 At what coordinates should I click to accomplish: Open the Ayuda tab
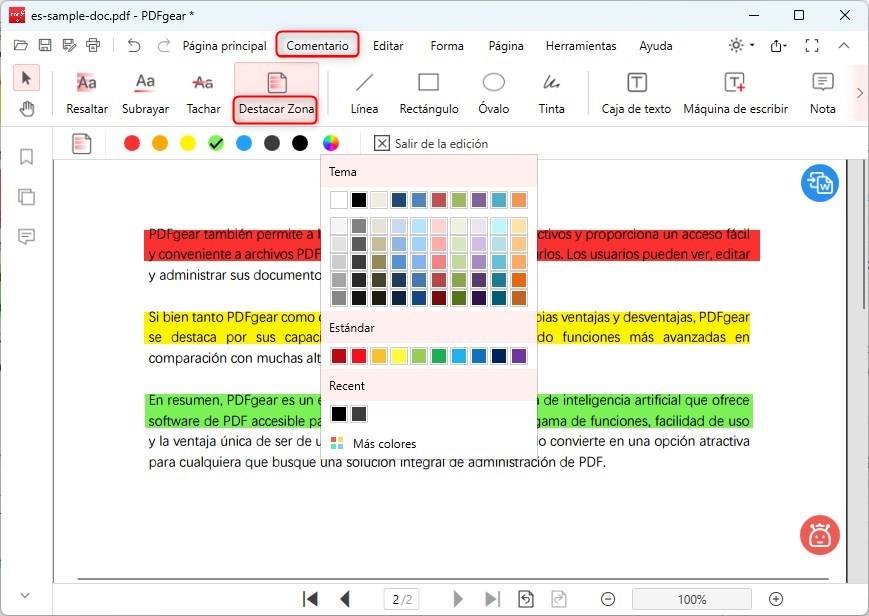pos(656,45)
